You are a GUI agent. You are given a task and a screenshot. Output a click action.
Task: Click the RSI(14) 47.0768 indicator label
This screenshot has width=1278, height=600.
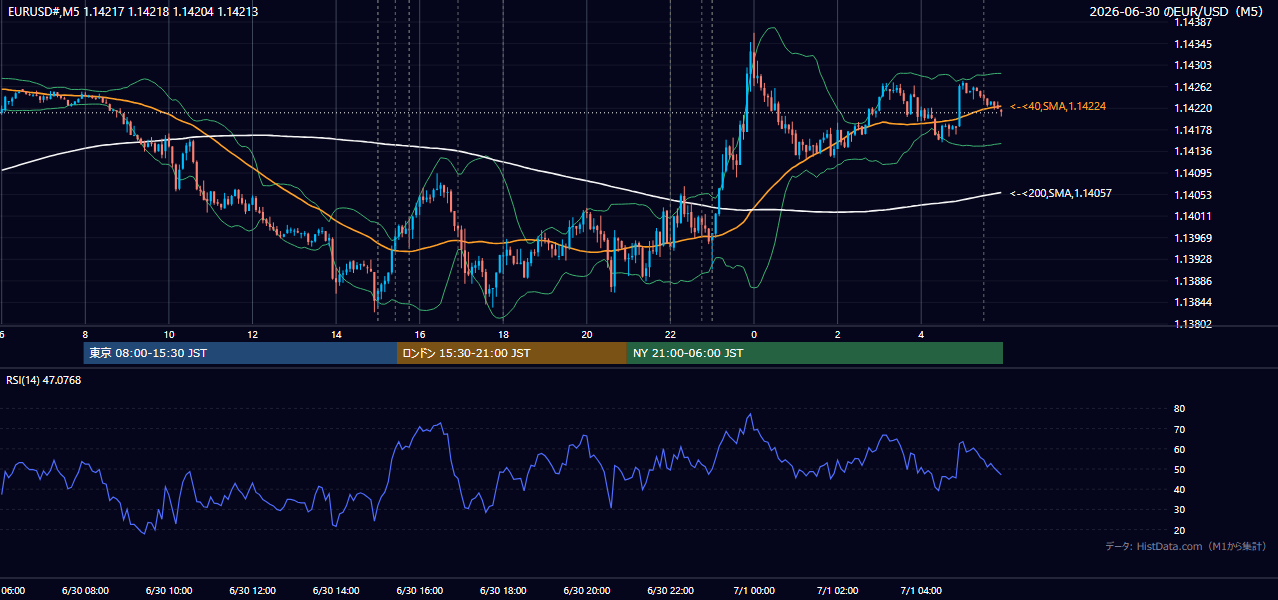pyautogui.click(x=44, y=380)
